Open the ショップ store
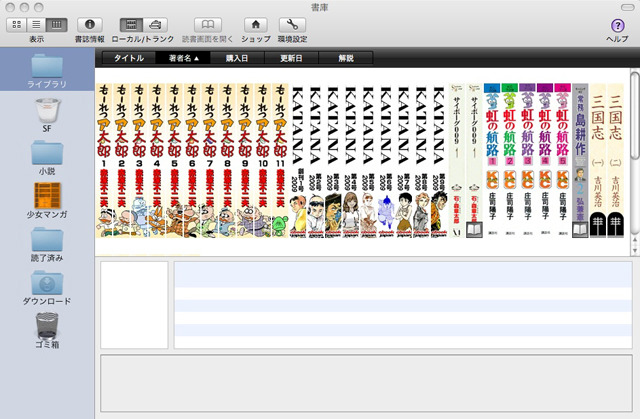The width and height of the screenshot is (640, 419). [256, 25]
